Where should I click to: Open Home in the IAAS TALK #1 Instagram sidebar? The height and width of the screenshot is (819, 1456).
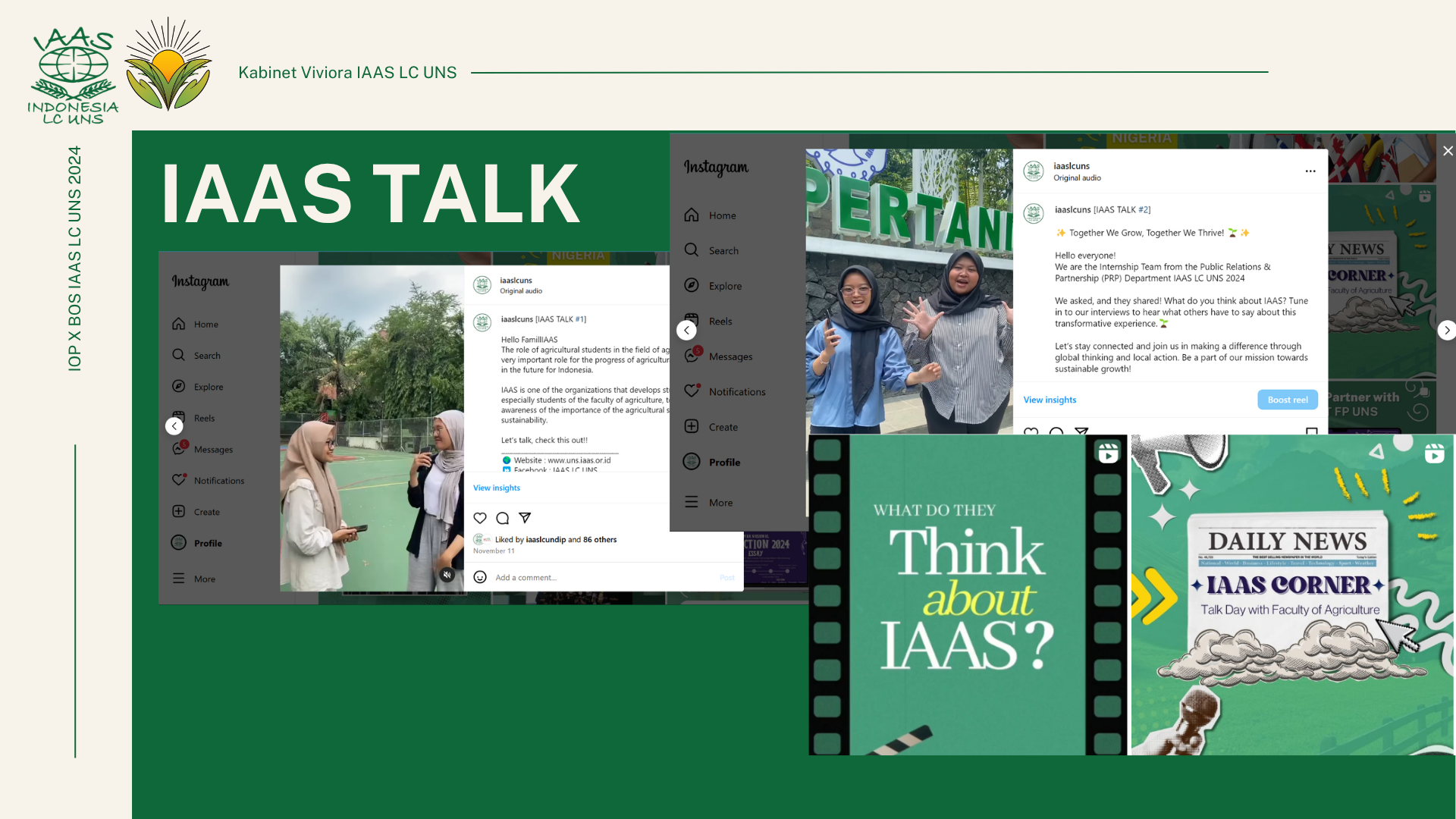(195, 324)
